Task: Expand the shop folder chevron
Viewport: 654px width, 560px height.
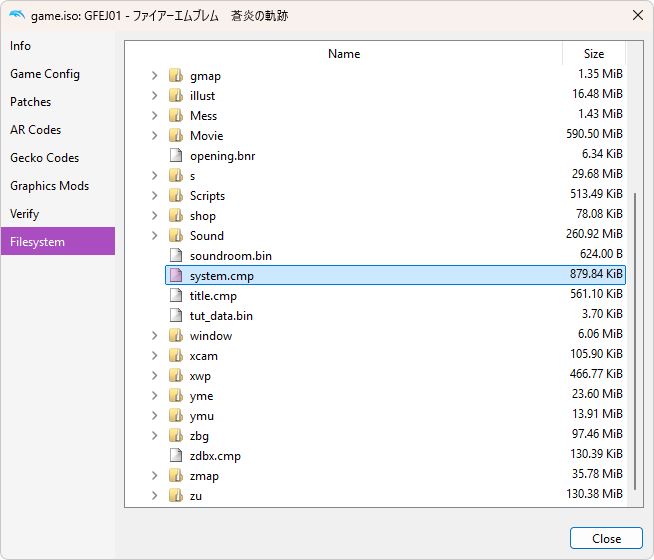Action: point(154,216)
